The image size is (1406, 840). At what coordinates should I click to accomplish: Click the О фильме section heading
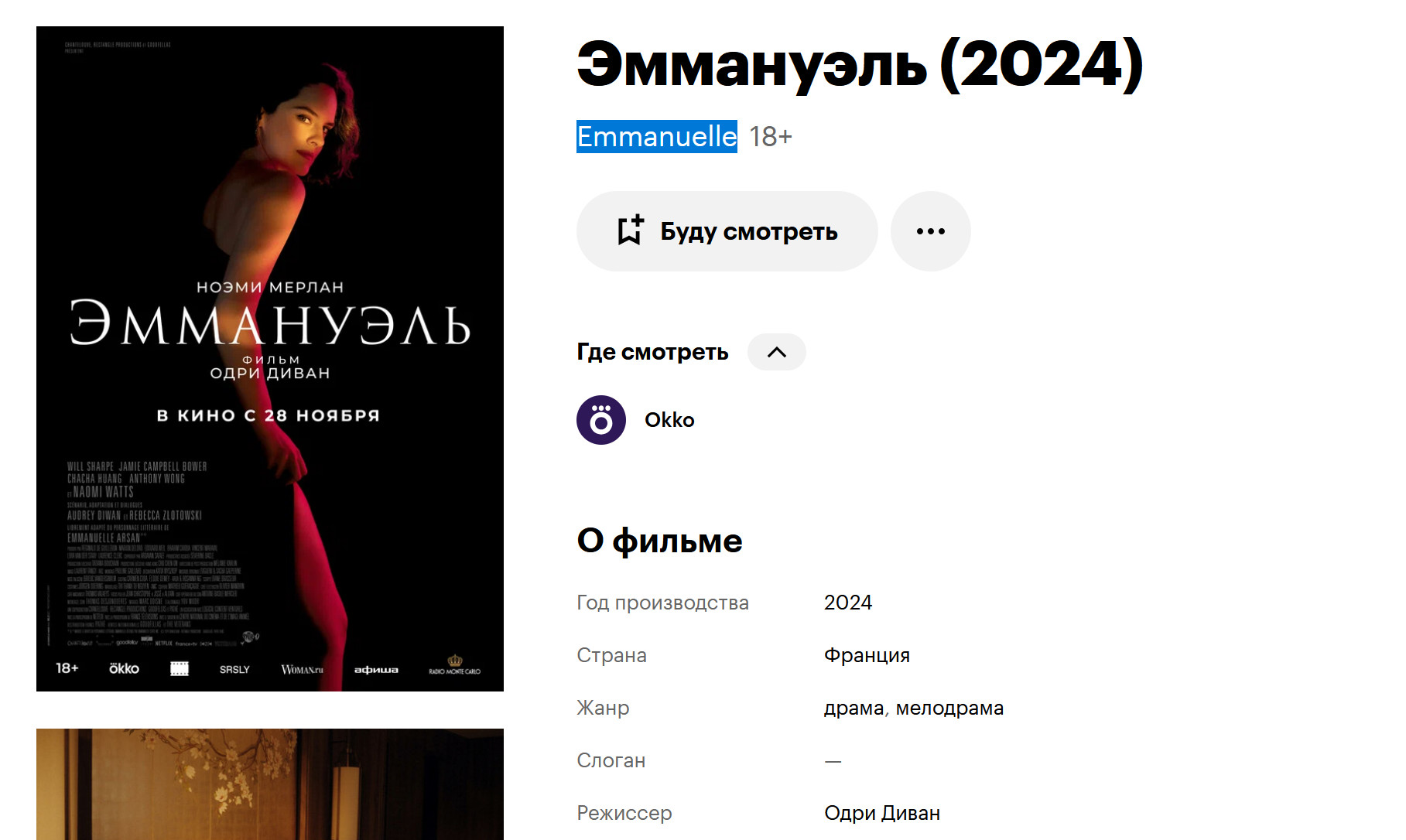coord(659,541)
